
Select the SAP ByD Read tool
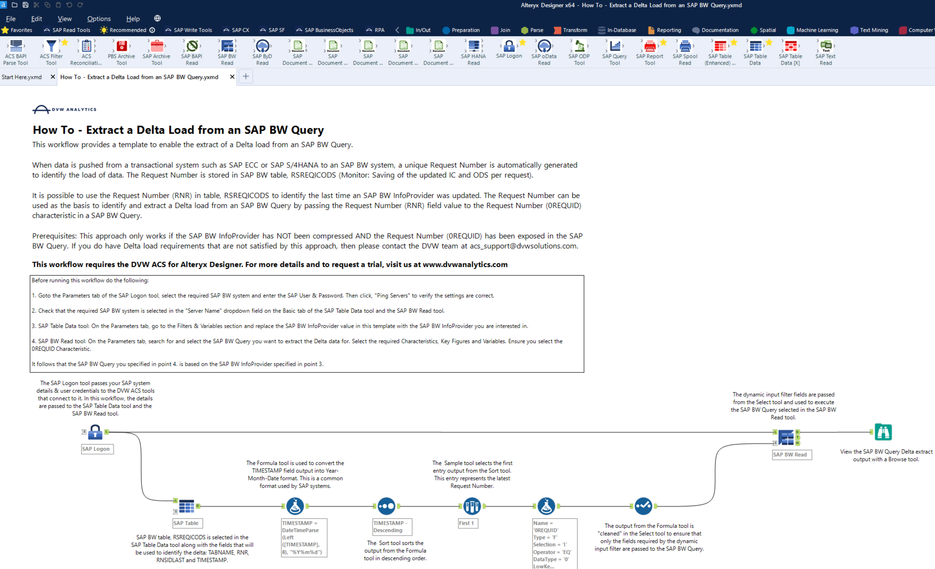(262, 47)
